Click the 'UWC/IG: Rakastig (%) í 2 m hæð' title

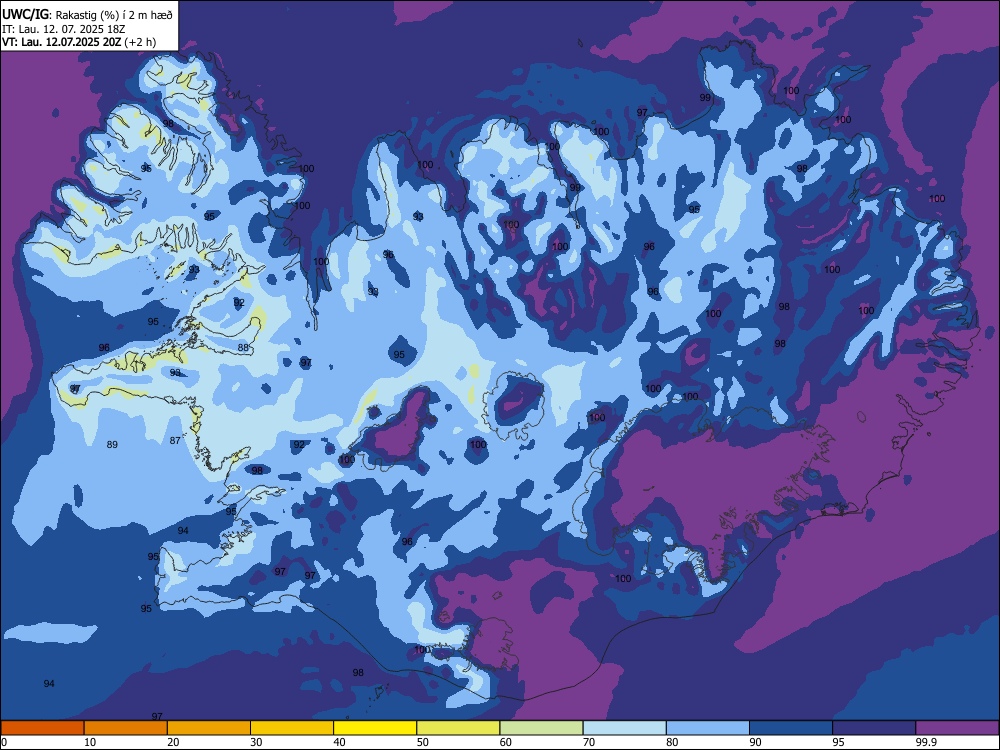point(87,15)
